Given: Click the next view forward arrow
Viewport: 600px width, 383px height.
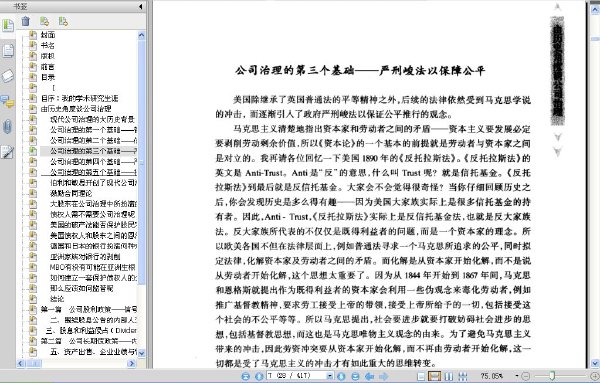Looking at the screenshot, I should tap(383, 376).
